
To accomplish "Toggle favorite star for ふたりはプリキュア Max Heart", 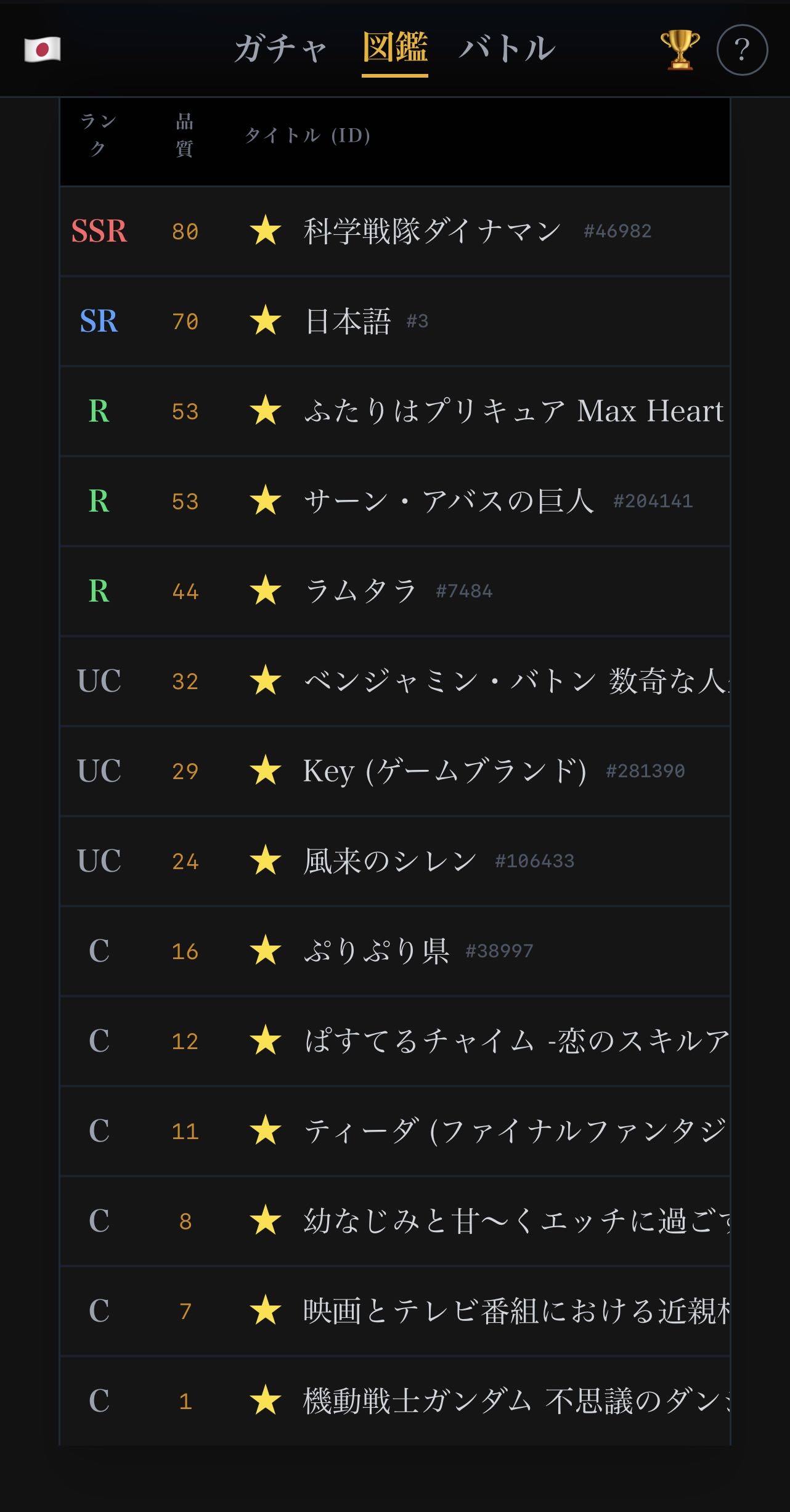I will pos(266,411).
